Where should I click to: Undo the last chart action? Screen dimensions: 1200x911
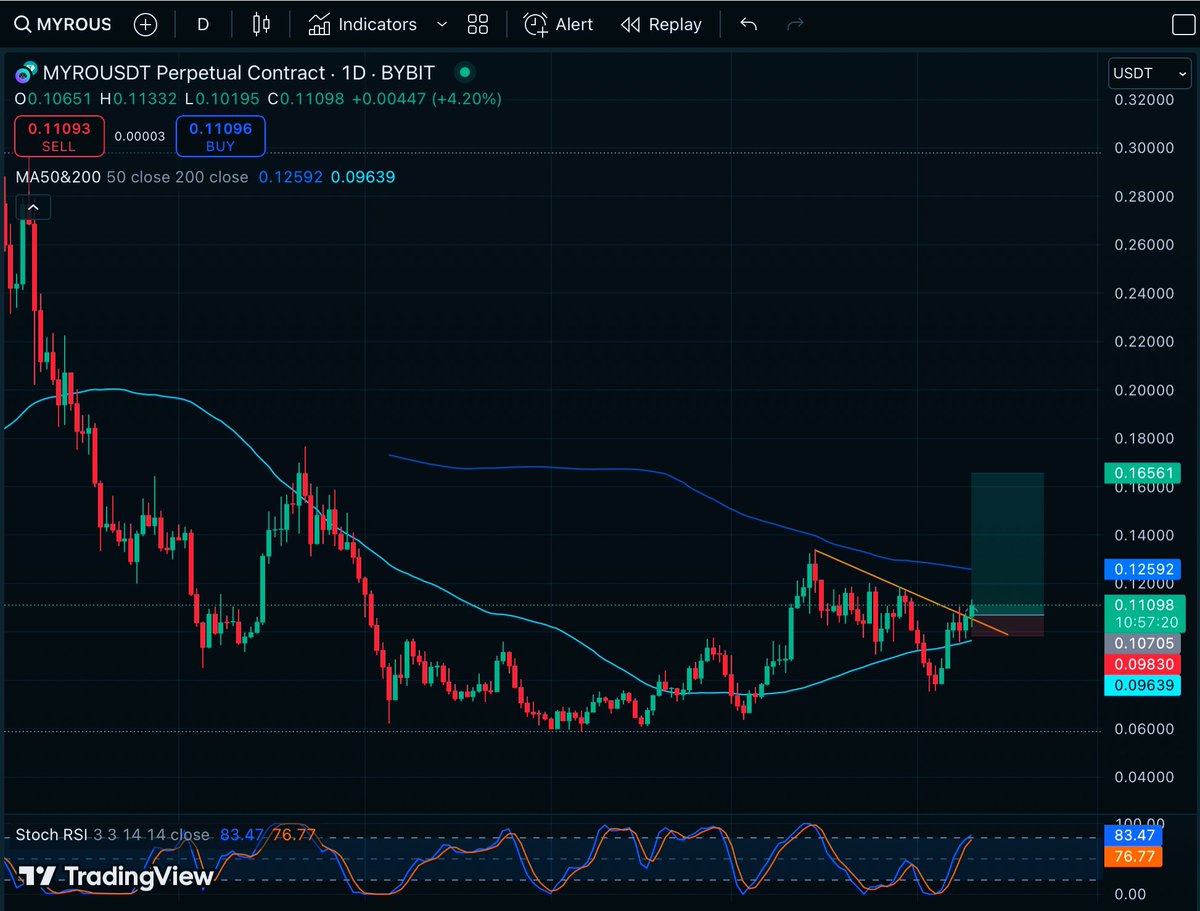coord(748,24)
